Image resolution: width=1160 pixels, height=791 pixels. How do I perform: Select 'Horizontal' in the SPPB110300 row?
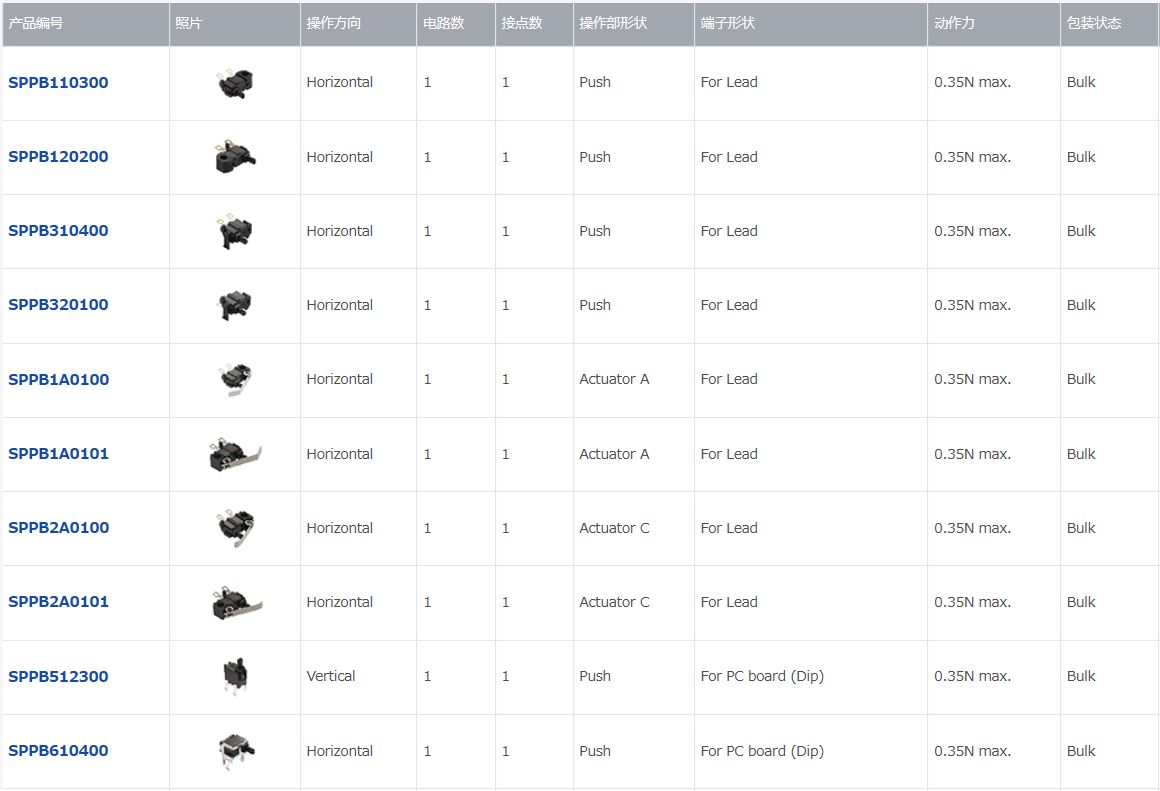340,82
